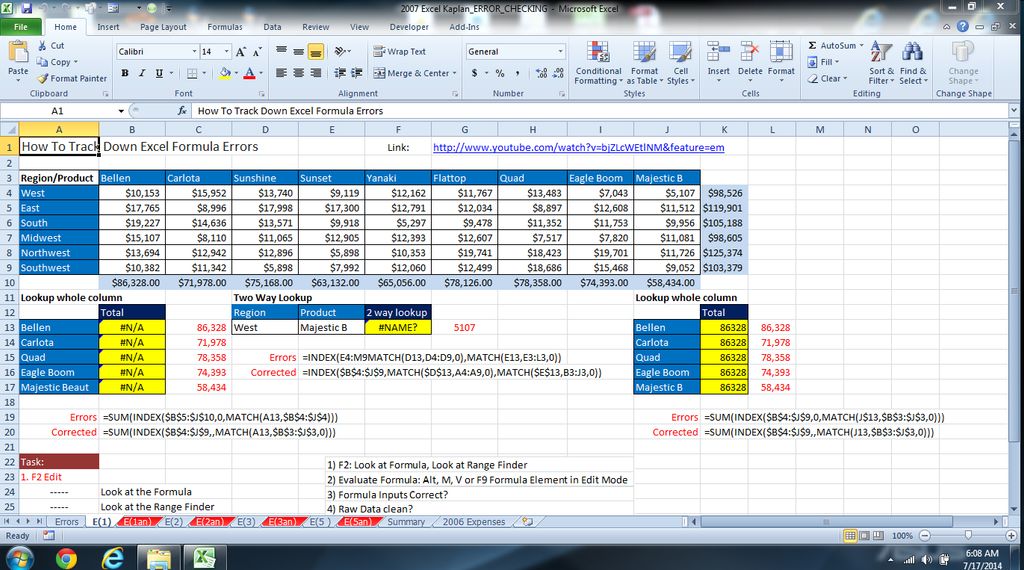Click the Delete cells icon
Viewport: 1024px width, 570px height.
pyautogui.click(x=750, y=52)
